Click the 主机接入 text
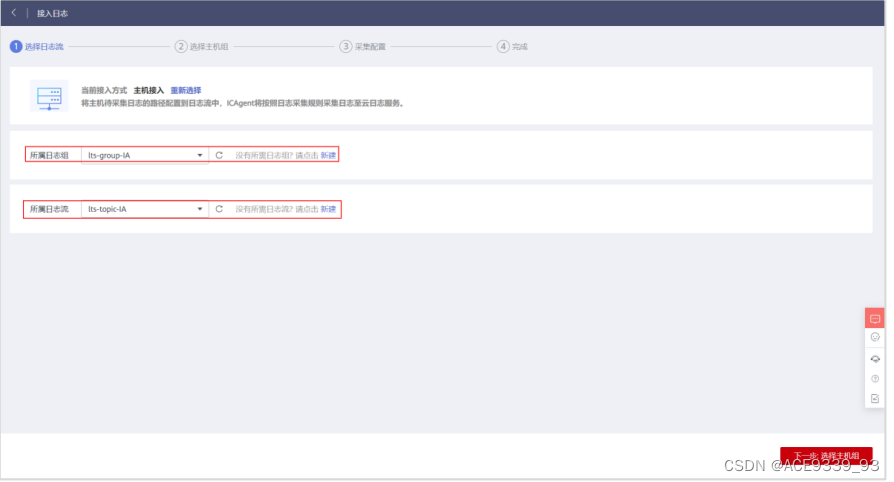The height and width of the screenshot is (482, 894). coord(149,91)
